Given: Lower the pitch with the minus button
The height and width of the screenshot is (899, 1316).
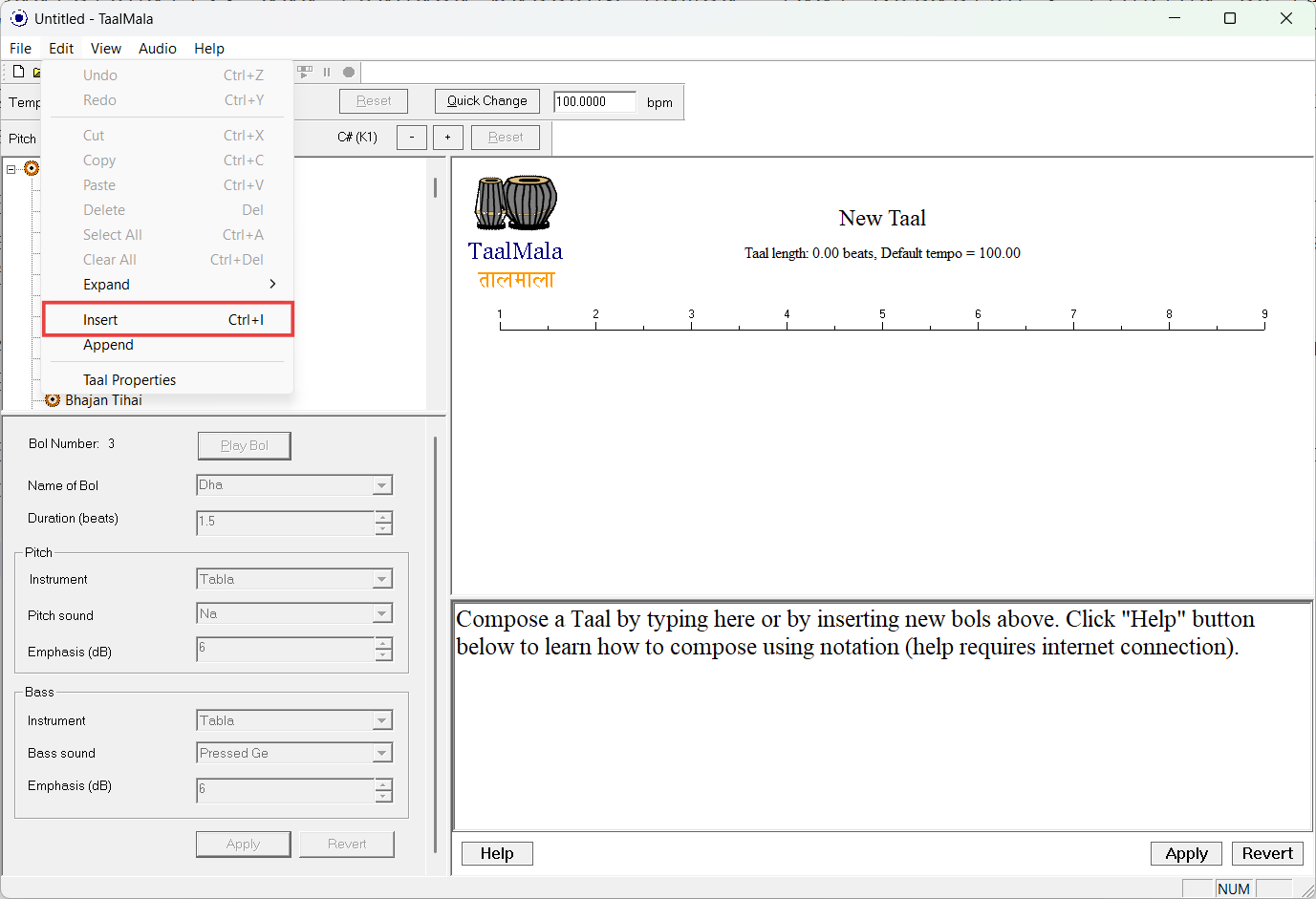Looking at the screenshot, I should (x=412, y=138).
